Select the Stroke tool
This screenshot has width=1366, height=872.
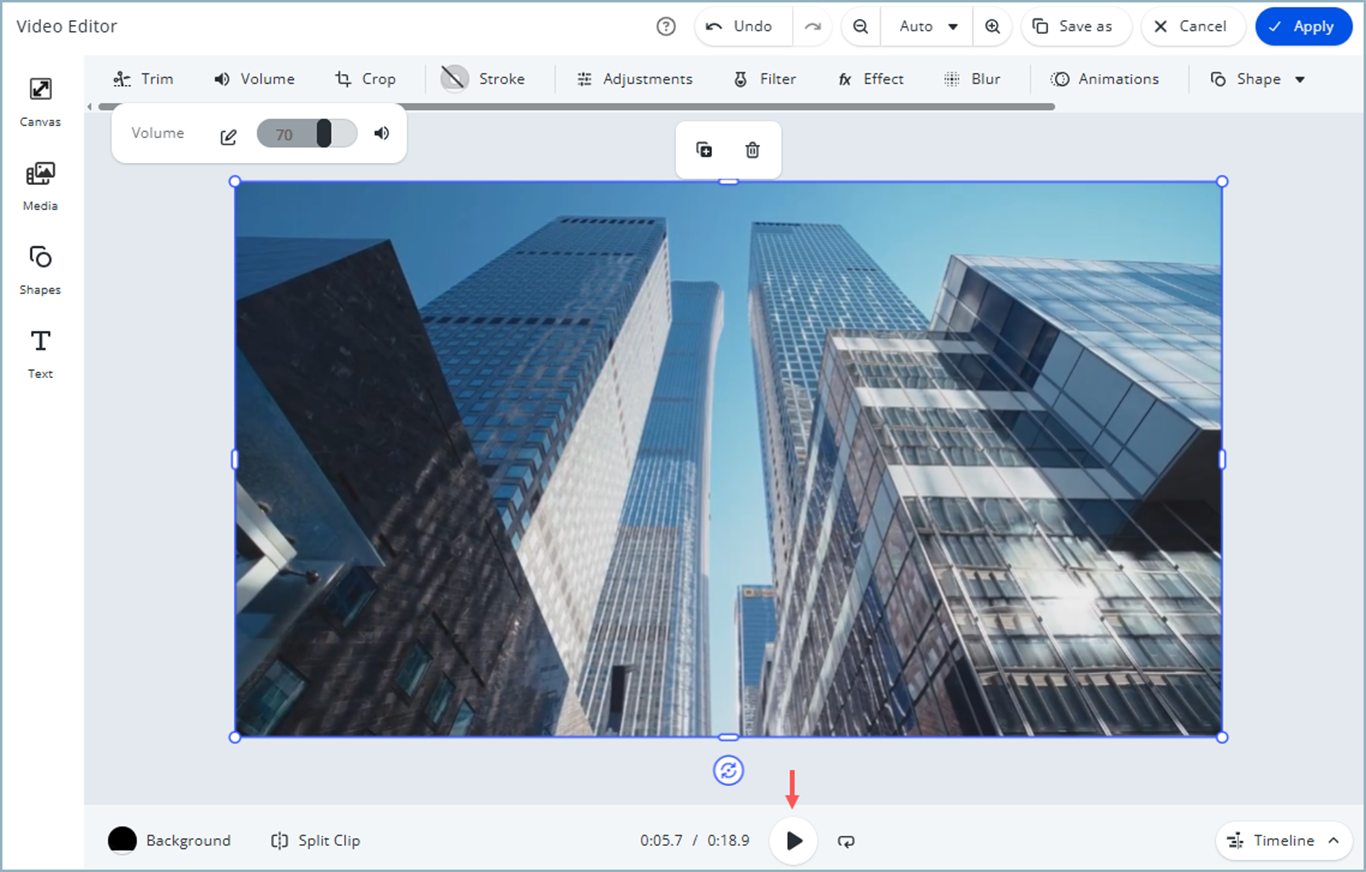(x=487, y=78)
